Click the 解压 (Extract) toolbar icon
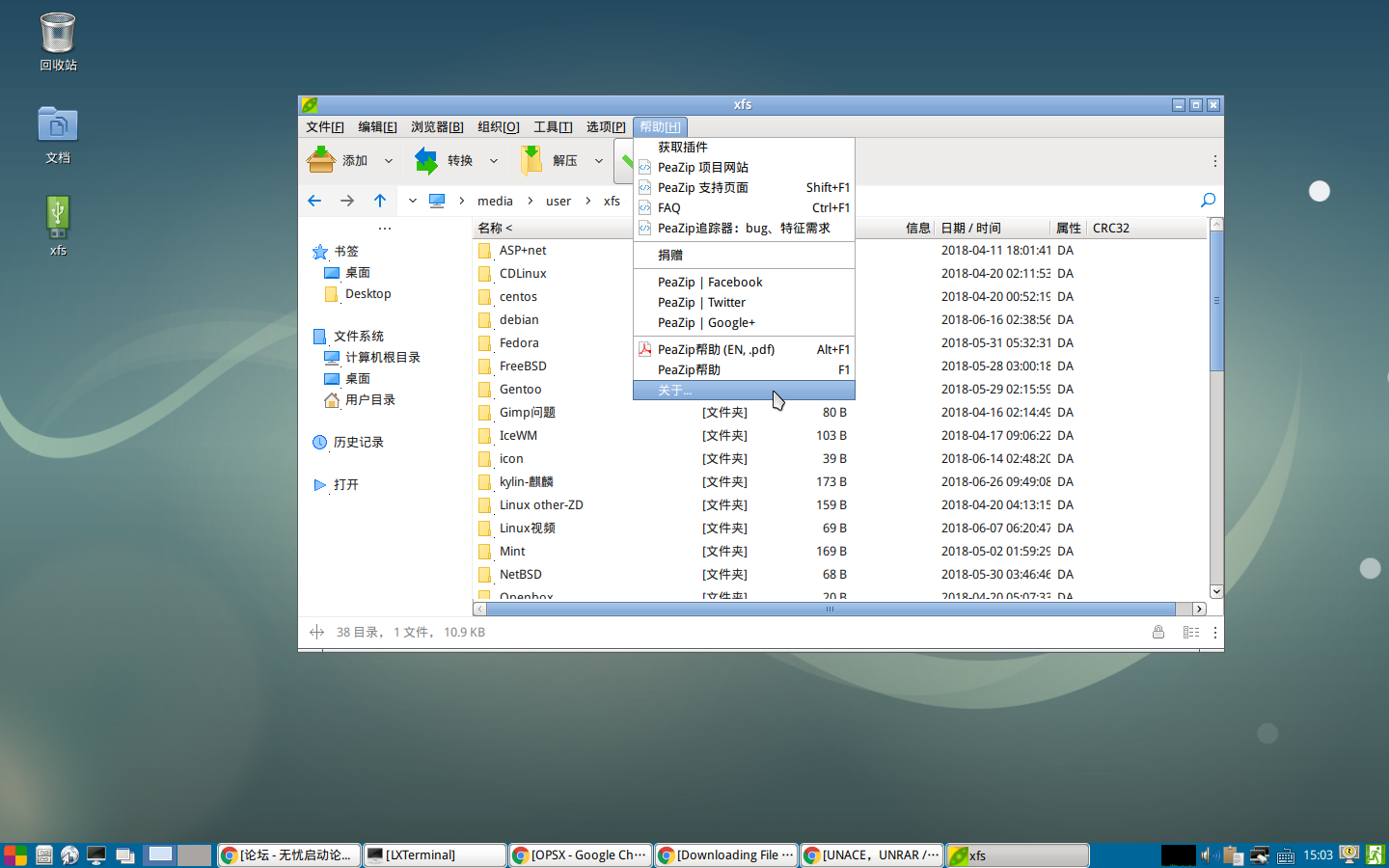Viewport: 1389px width, 868px height. click(531, 160)
